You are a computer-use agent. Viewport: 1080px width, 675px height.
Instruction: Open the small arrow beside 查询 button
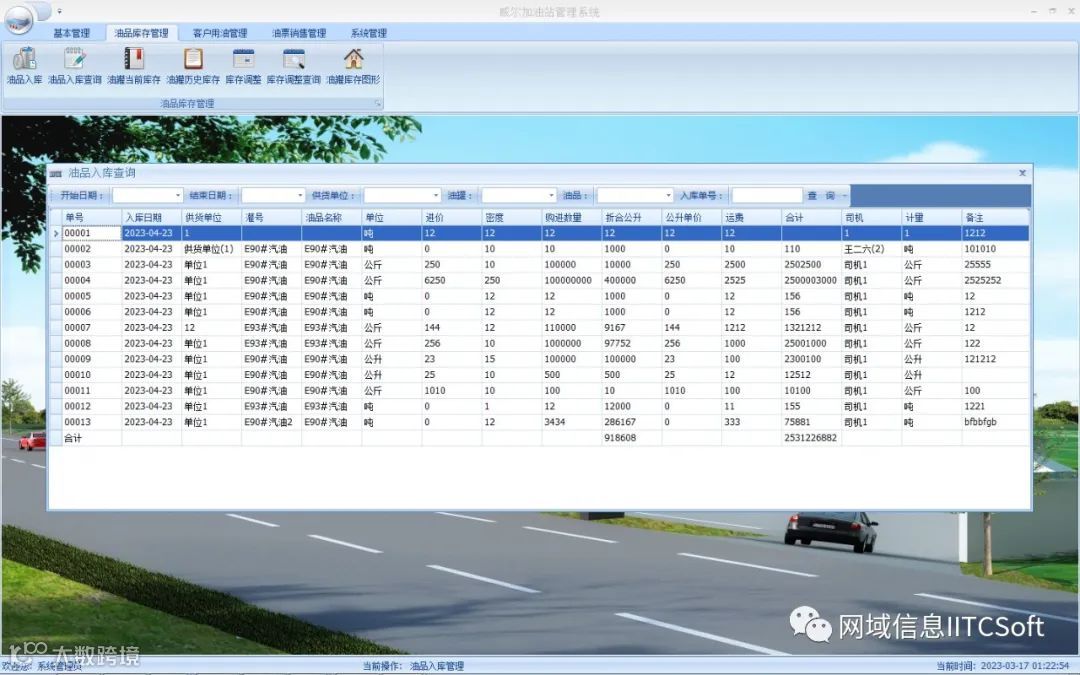[844, 196]
